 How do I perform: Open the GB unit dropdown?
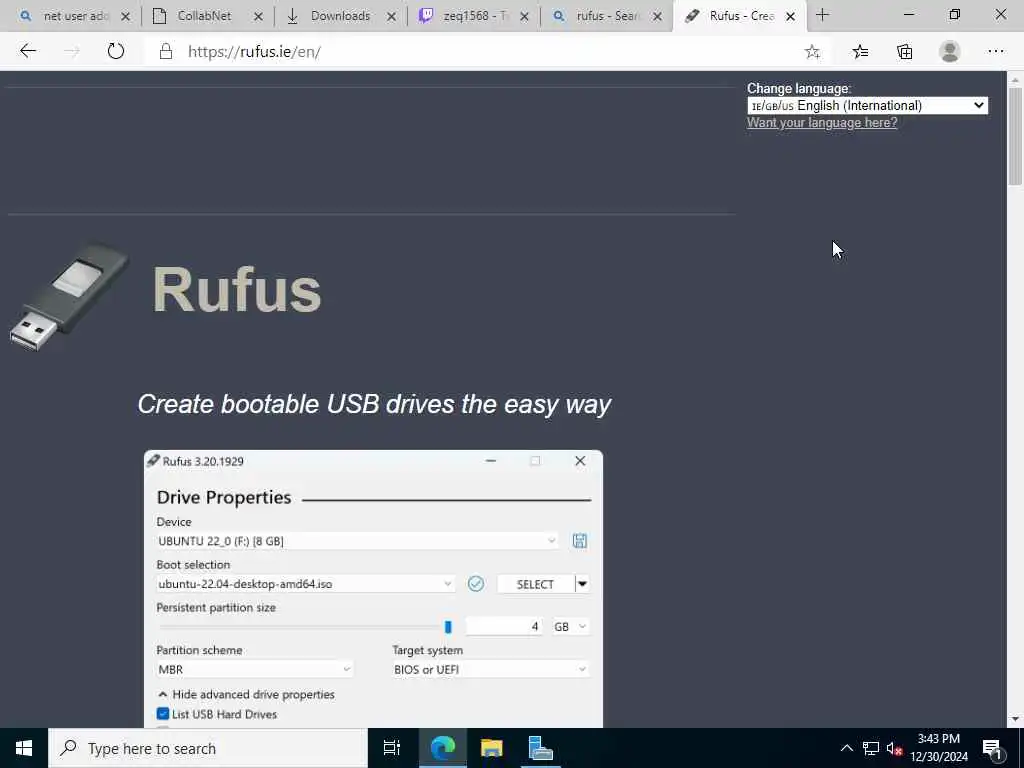[x=570, y=626]
